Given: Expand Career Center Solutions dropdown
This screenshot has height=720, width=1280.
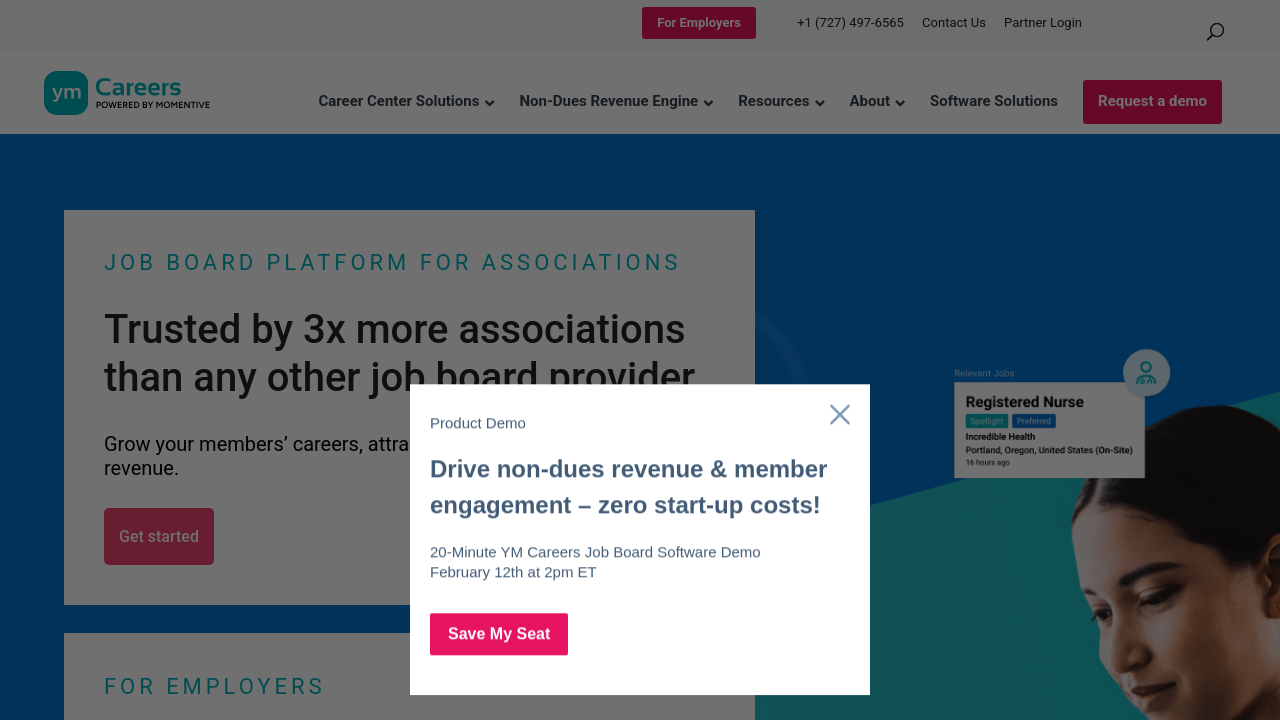Looking at the screenshot, I should coord(406,101).
